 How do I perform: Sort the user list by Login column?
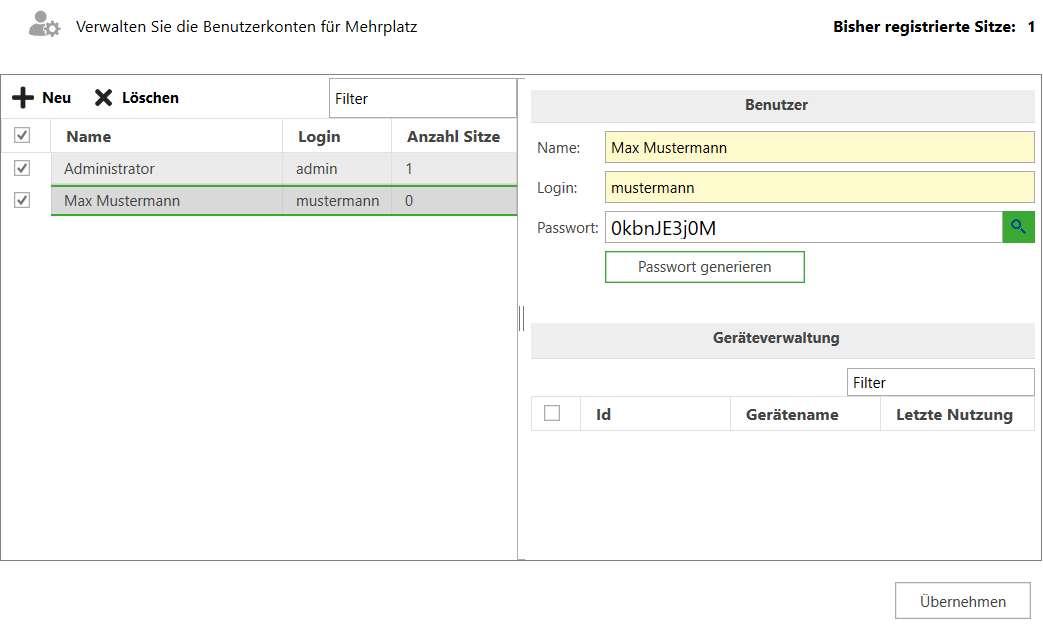[319, 136]
